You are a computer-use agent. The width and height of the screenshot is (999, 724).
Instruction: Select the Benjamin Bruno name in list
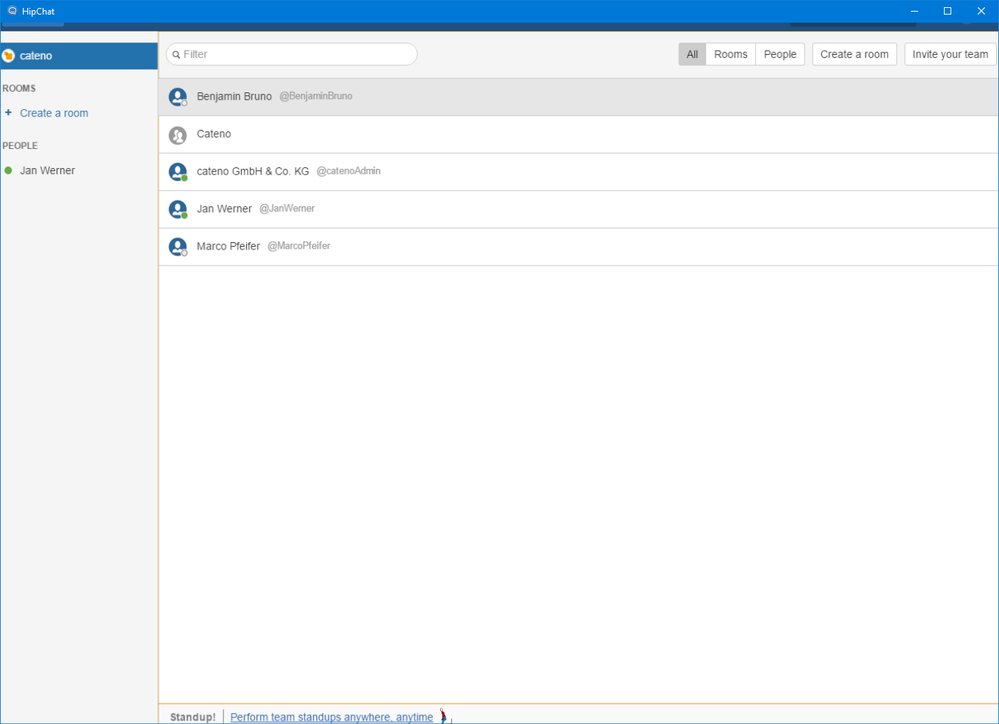click(234, 96)
